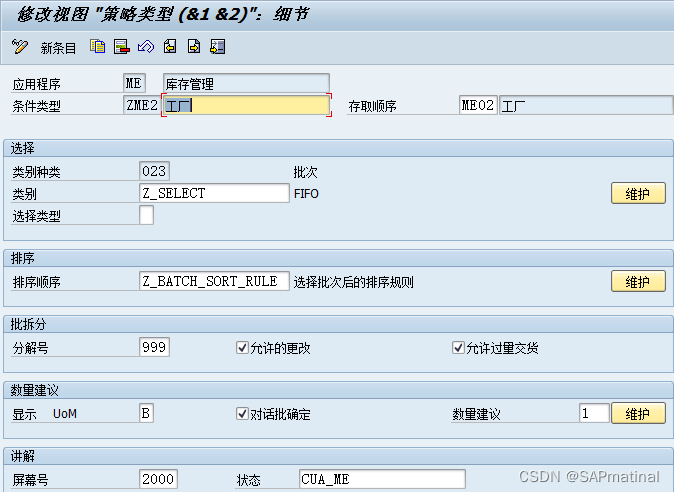Image resolution: width=674 pixels, height=492 pixels.
Task: Click the 批次 class type description text
Action: pos(305,172)
